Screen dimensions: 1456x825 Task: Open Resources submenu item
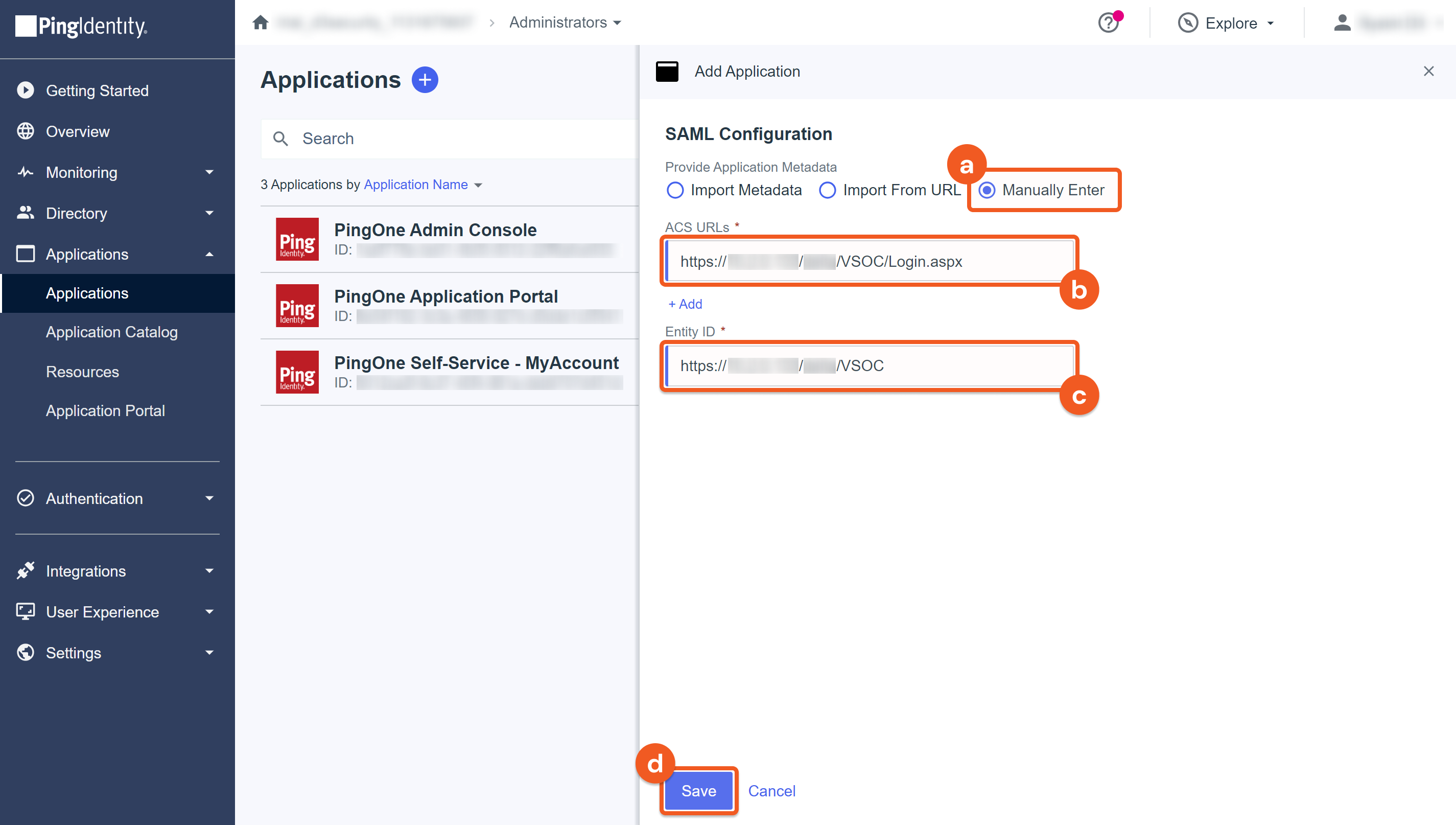coord(82,372)
